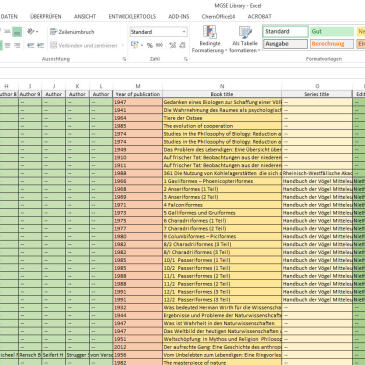Expand orientation options arrow
Image resolution: width=365 pixels, height=365 pixels.
pos(37,32)
